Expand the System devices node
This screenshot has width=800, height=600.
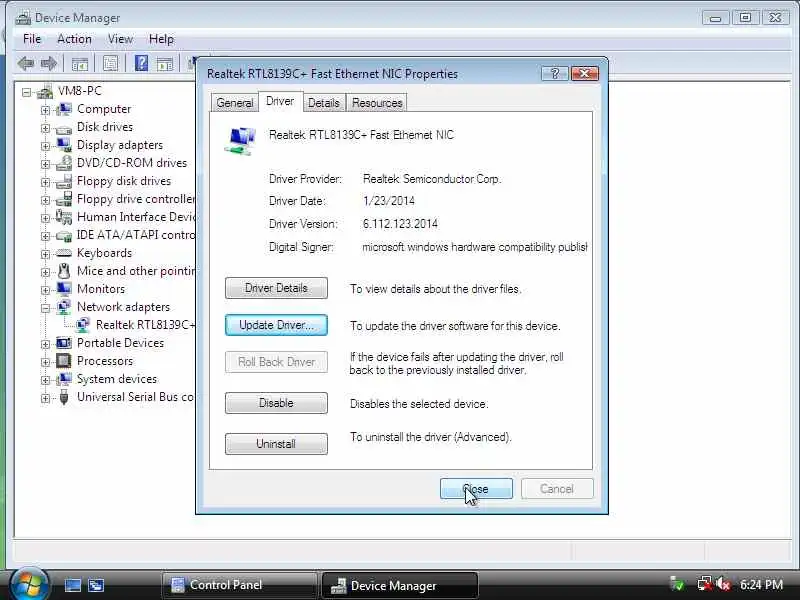(45, 381)
